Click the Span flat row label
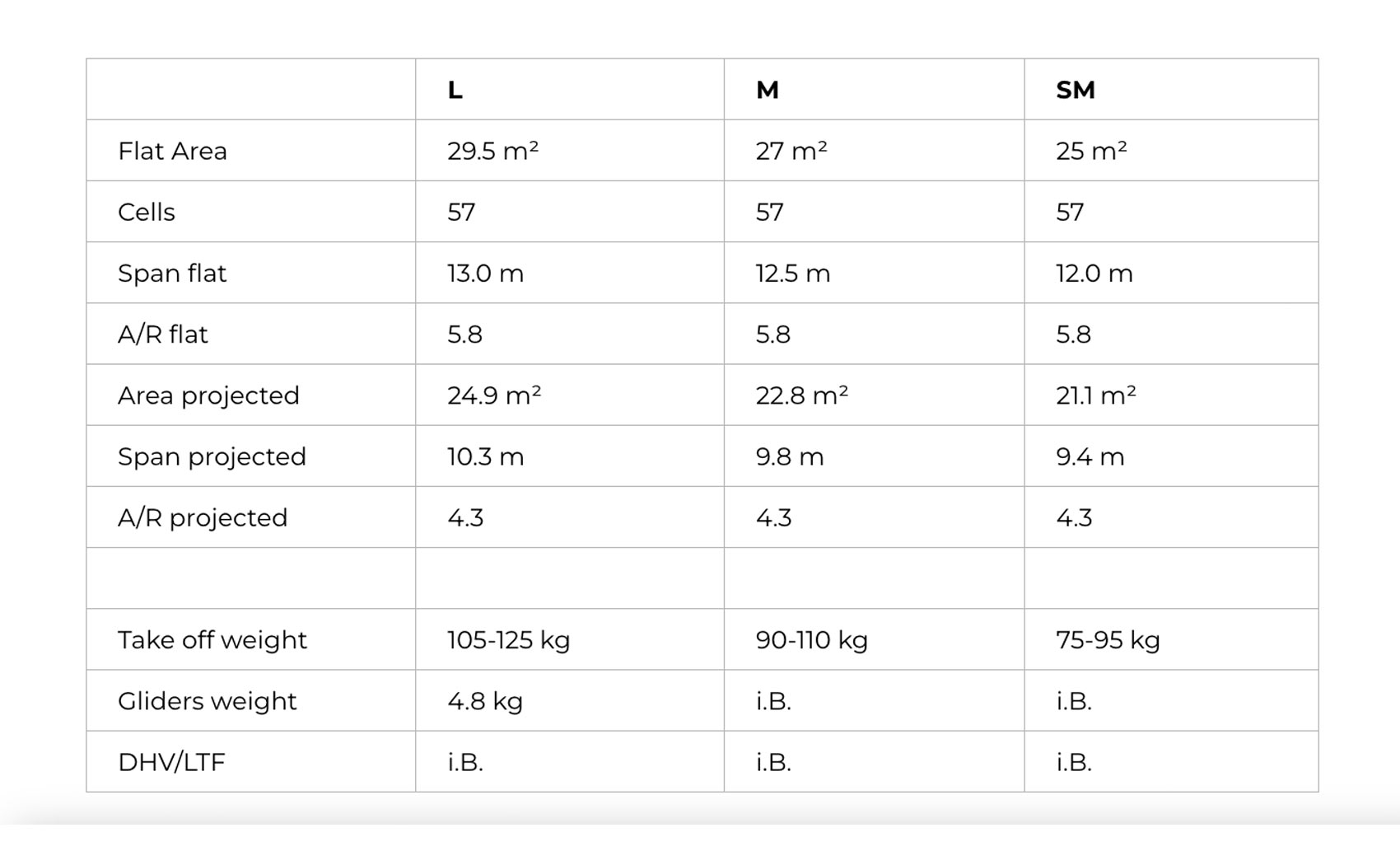The height and width of the screenshot is (865, 1400). tap(171, 273)
